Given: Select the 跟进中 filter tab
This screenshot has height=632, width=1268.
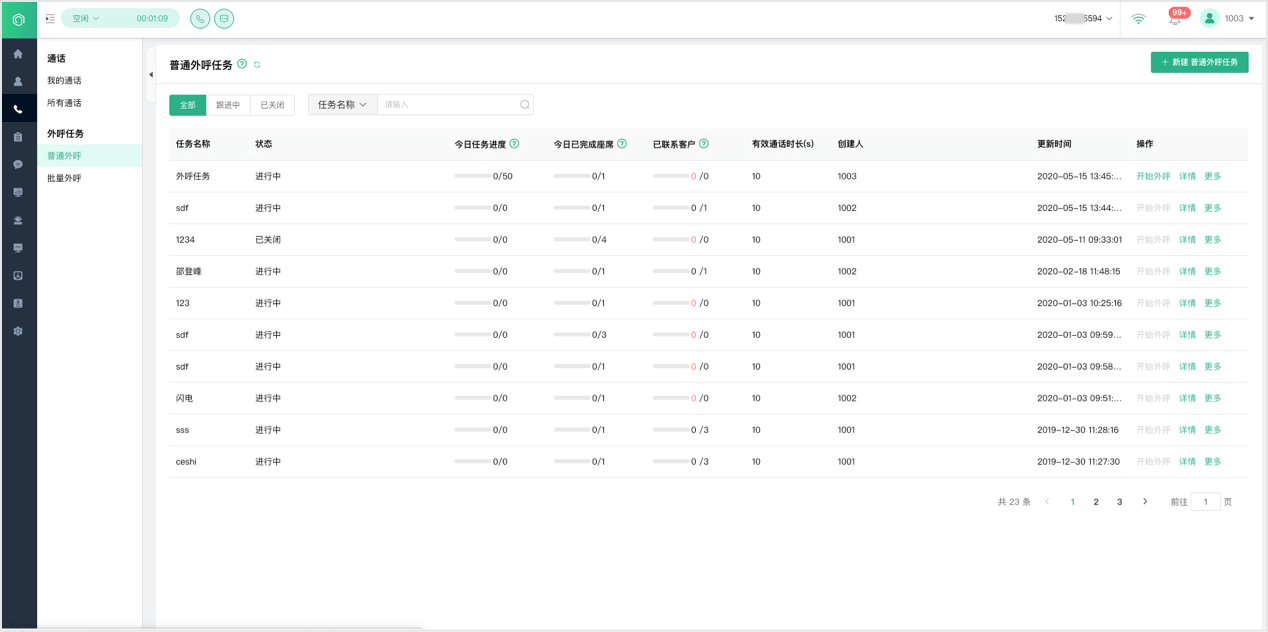Looking at the screenshot, I should (x=228, y=105).
